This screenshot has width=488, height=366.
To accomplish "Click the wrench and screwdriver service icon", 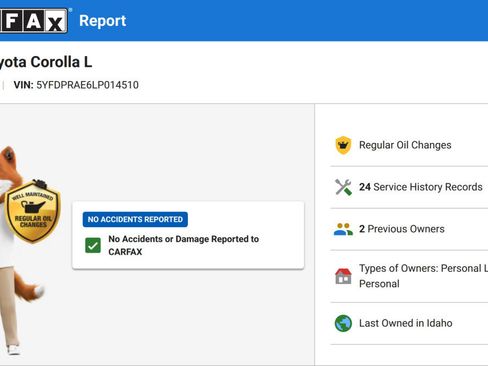I will (x=343, y=187).
